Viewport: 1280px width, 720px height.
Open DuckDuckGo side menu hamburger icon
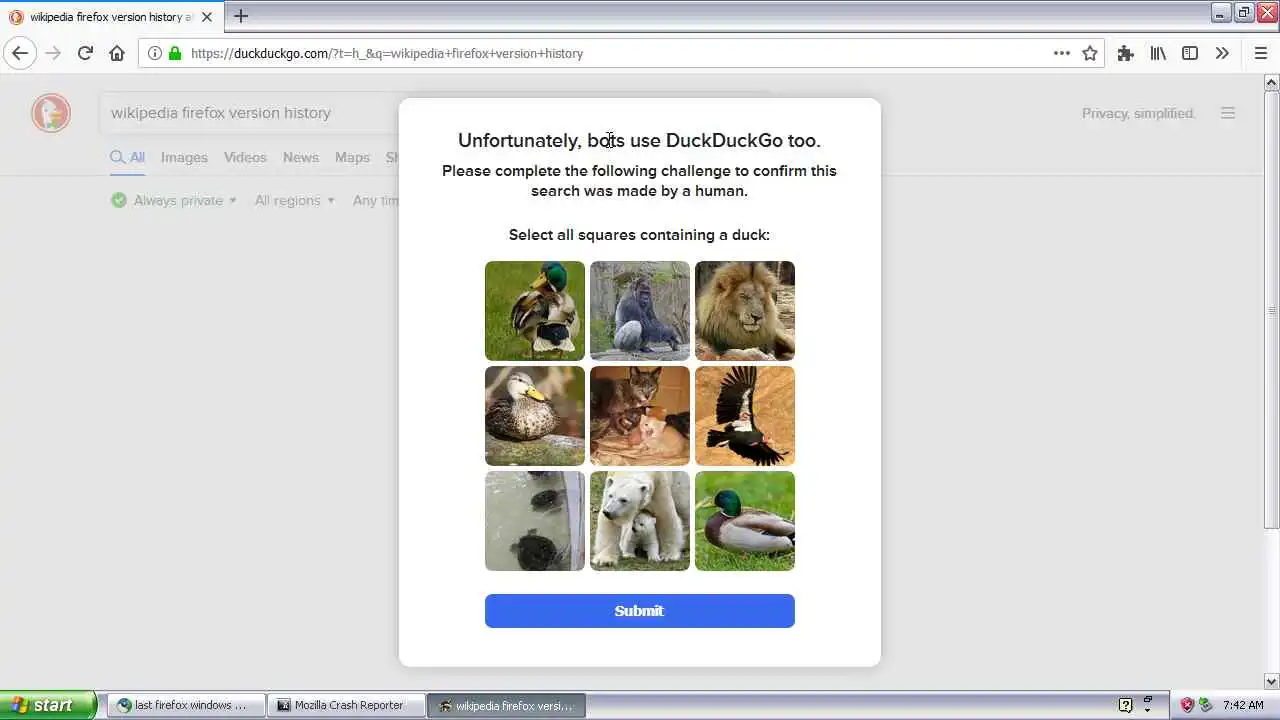(1228, 113)
